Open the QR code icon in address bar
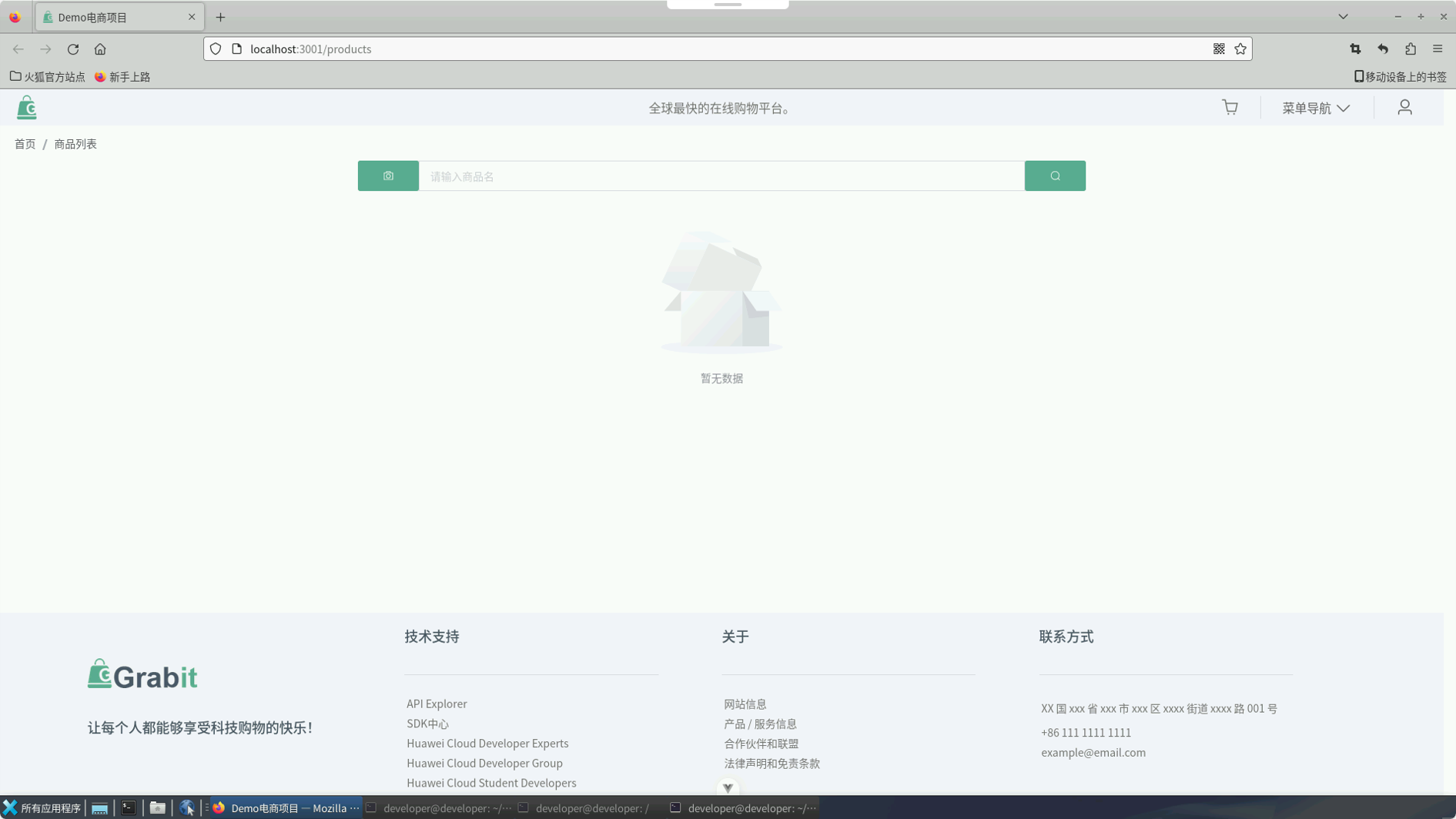1456x819 pixels. tap(1219, 49)
